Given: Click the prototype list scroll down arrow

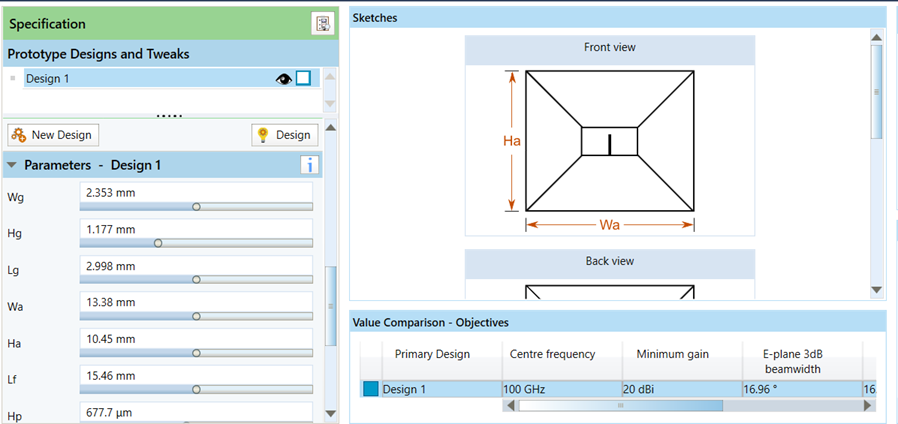Looking at the screenshot, I should [330, 104].
